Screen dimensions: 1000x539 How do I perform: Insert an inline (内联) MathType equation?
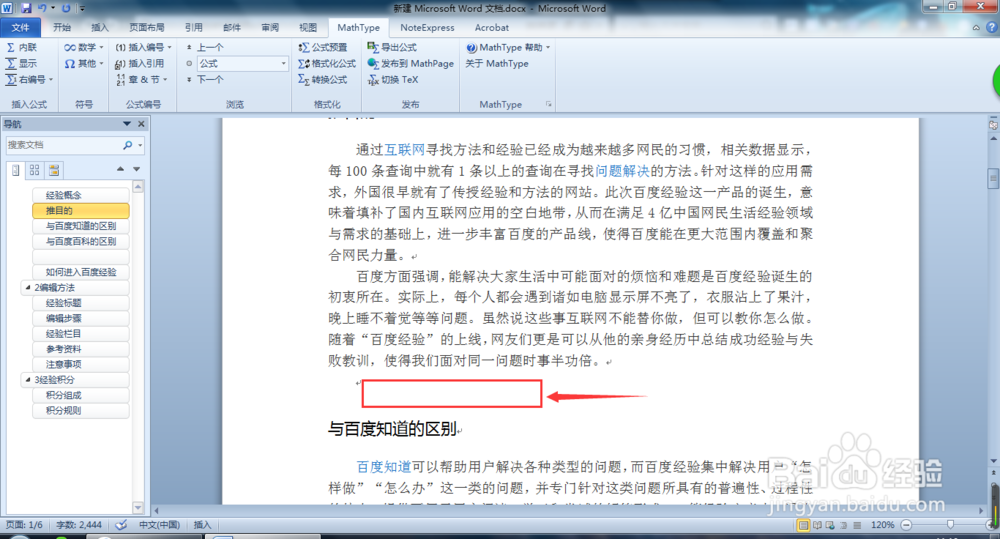[x=22, y=47]
